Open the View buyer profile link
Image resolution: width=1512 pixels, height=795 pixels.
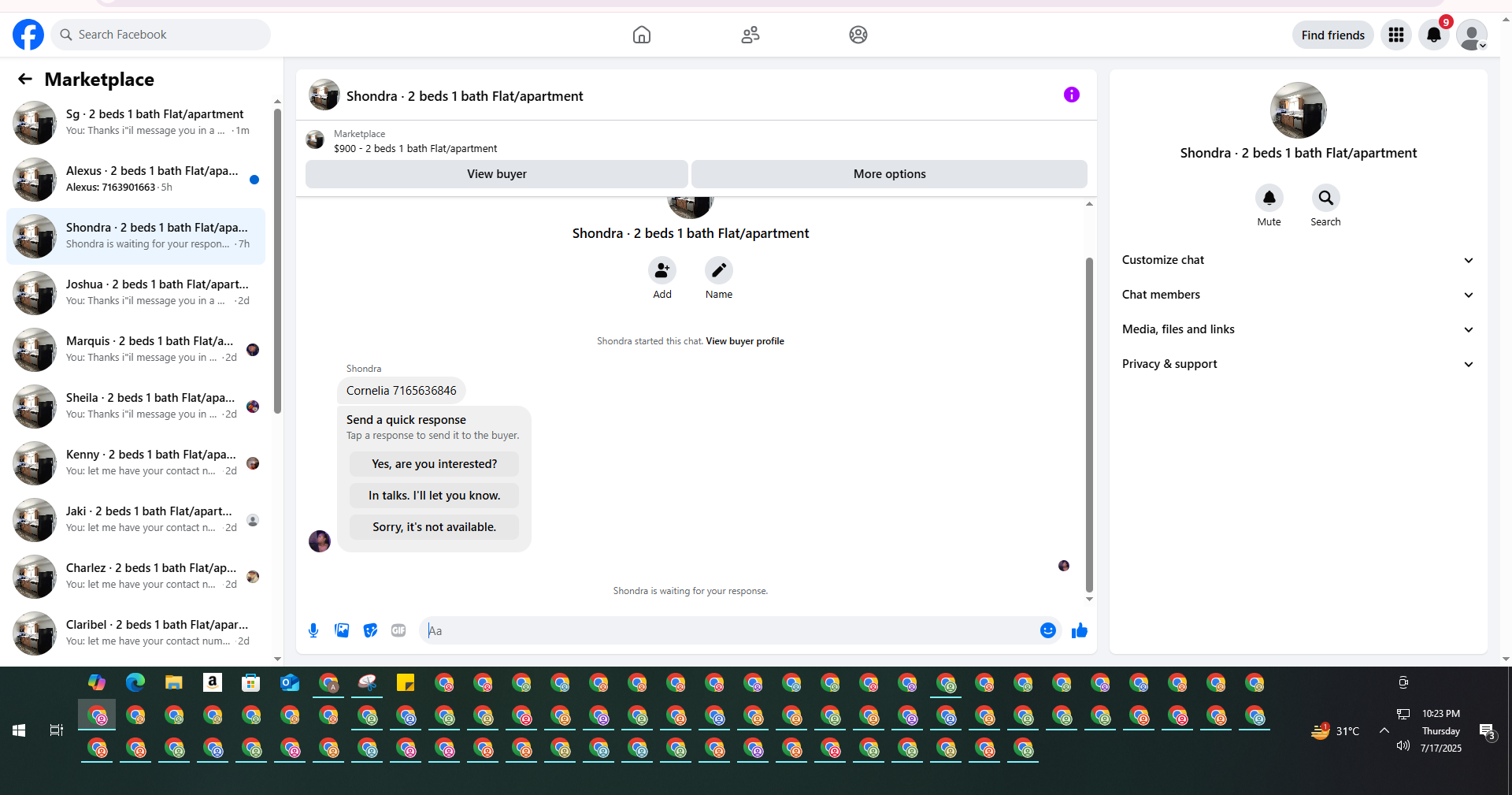(745, 341)
